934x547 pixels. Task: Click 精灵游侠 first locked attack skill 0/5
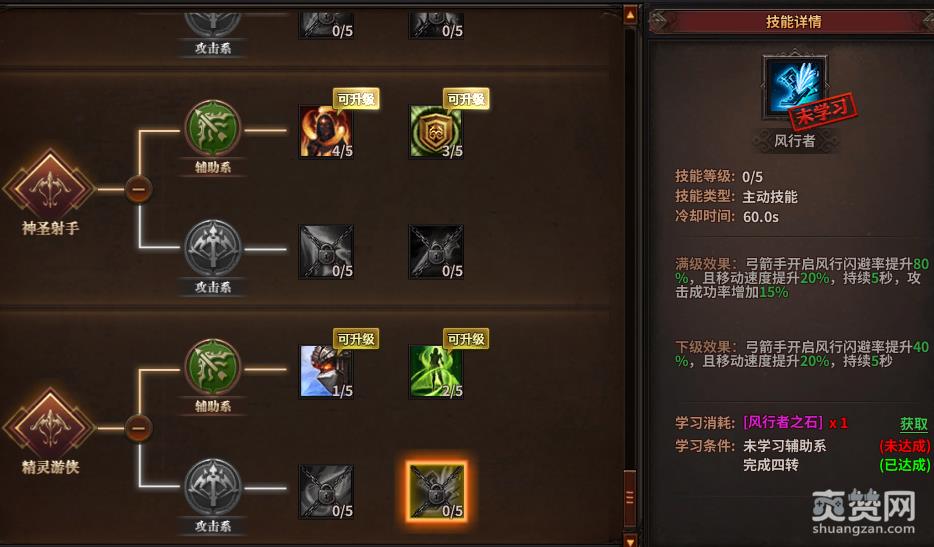point(326,492)
